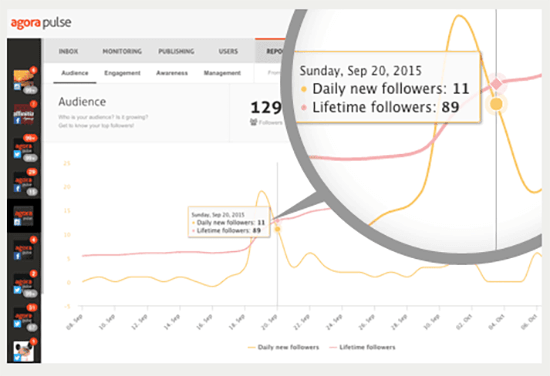Select agora pulse Twitter profile with orange 99+ badge

24,148
